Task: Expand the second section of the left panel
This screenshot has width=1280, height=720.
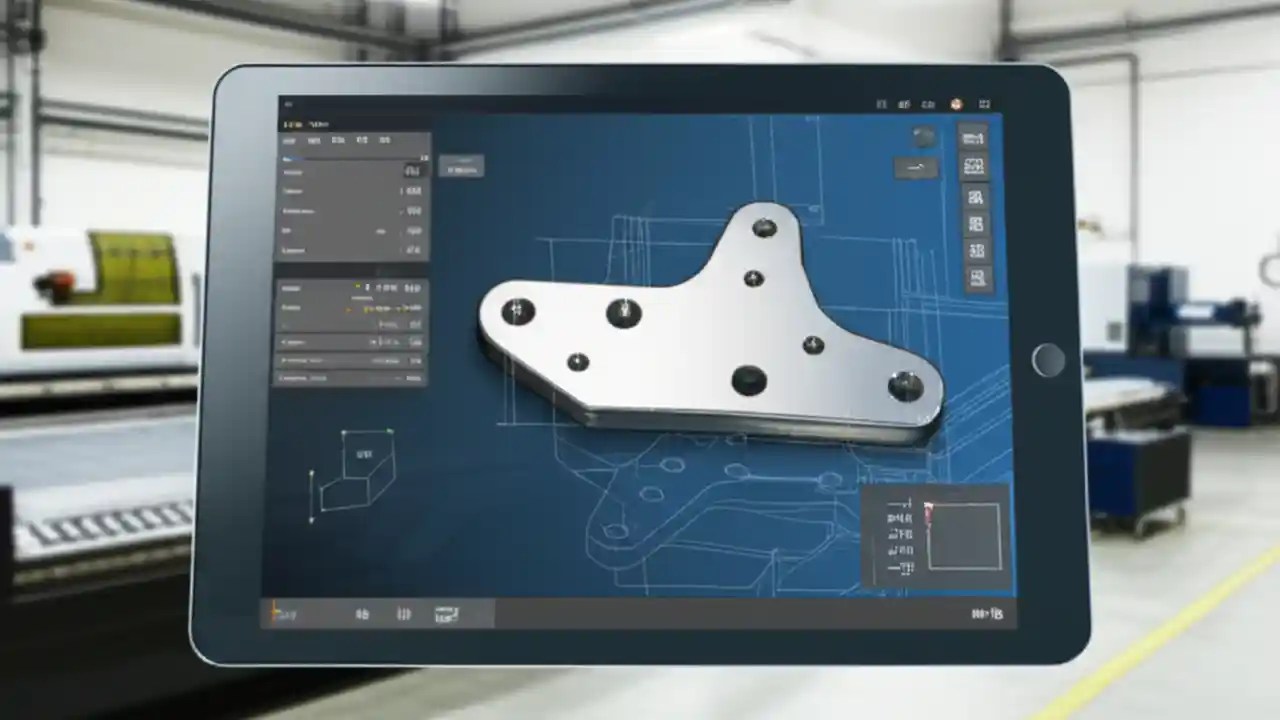Action: [350, 287]
